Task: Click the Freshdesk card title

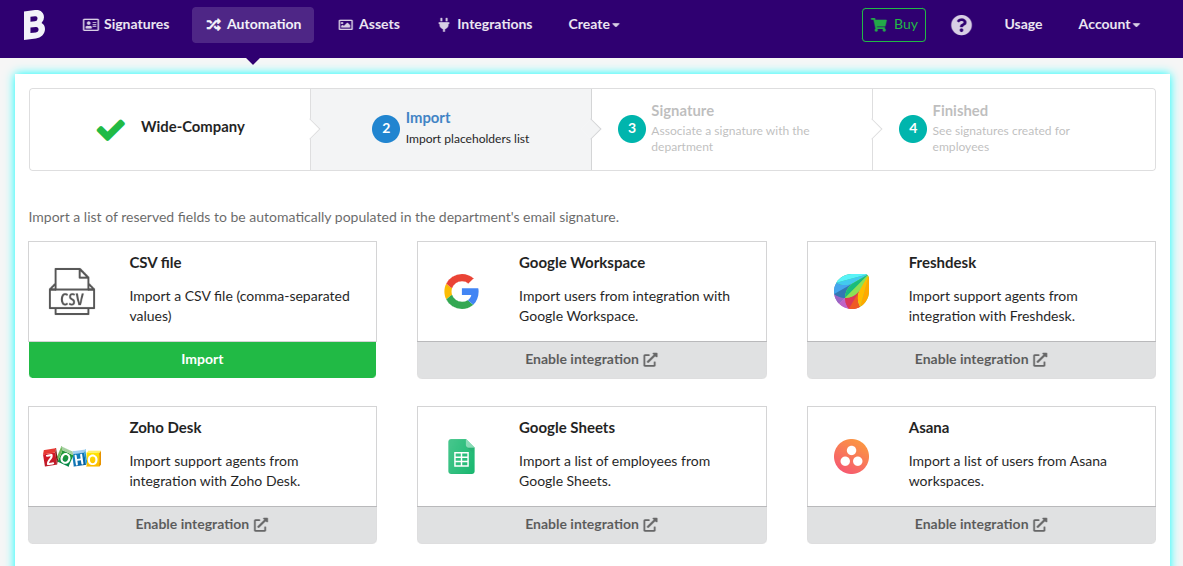Action: coord(942,263)
